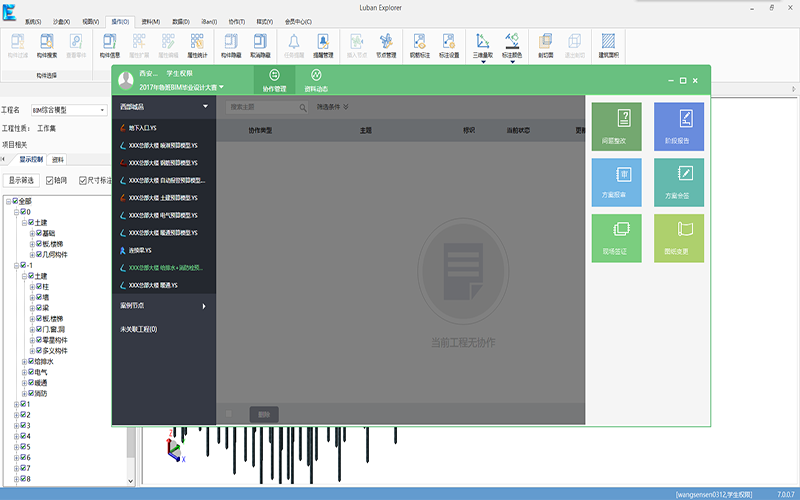Open the 图纸变更 tile
The width and height of the screenshot is (800, 500).
click(679, 238)
